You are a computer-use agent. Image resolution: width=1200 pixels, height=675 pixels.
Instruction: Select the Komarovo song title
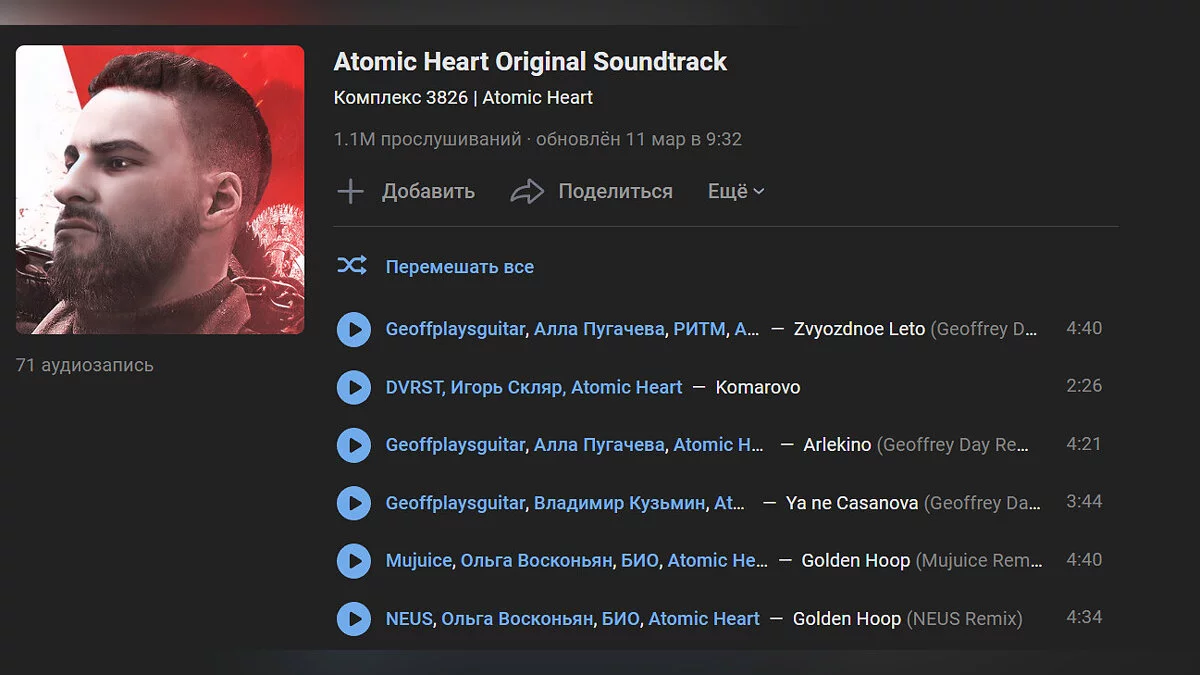(x=758, y=387)
